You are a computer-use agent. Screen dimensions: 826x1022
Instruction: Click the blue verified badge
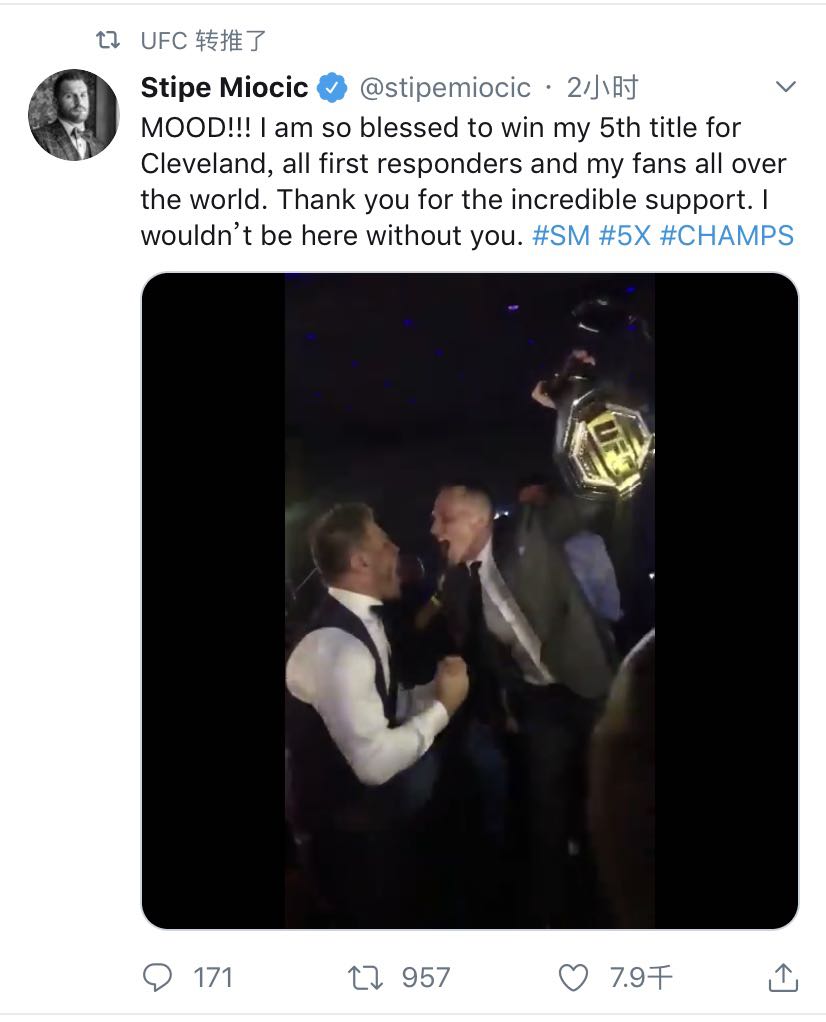(332, 87)
